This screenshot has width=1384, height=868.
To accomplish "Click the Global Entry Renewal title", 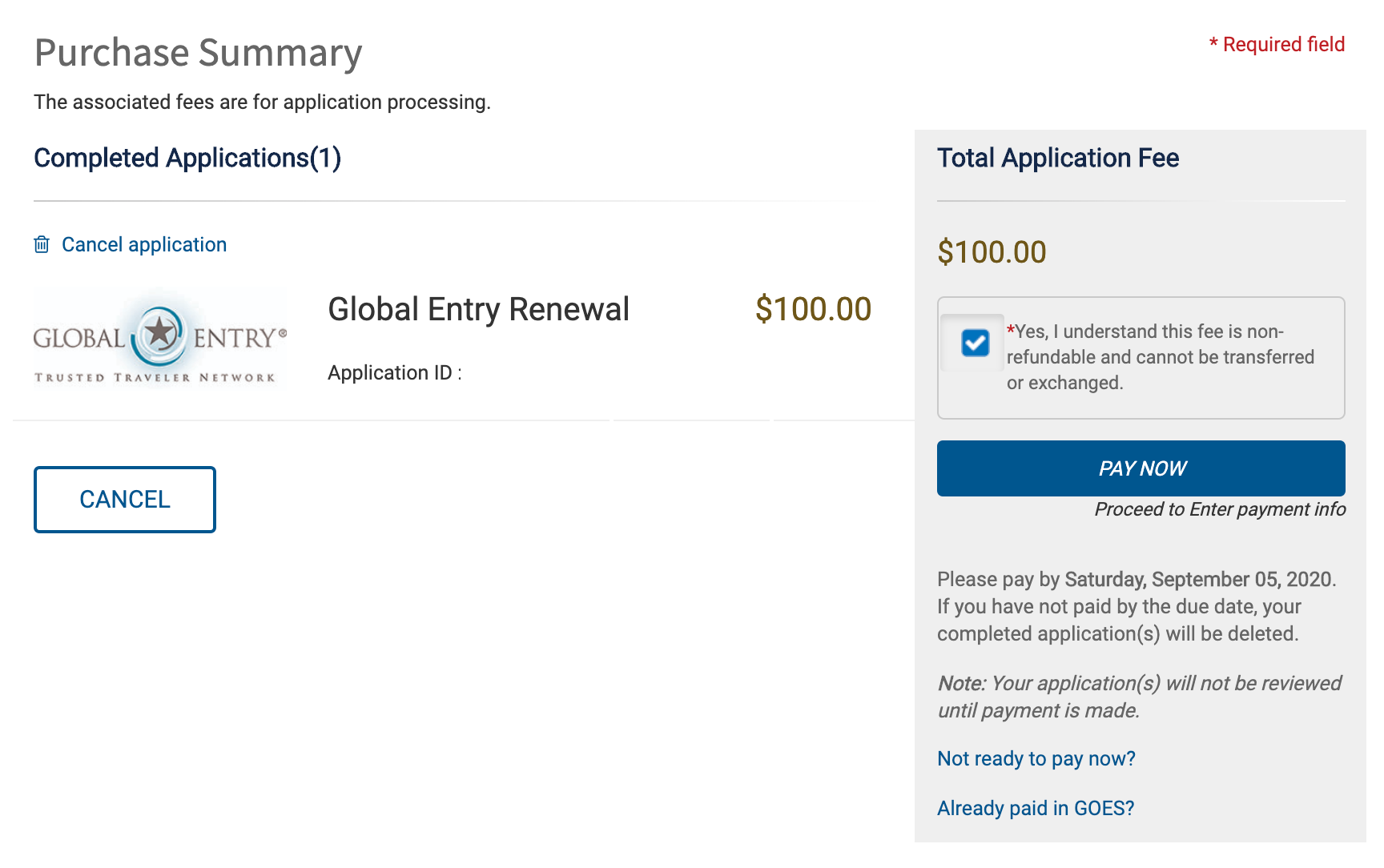I will pos(478,309).
